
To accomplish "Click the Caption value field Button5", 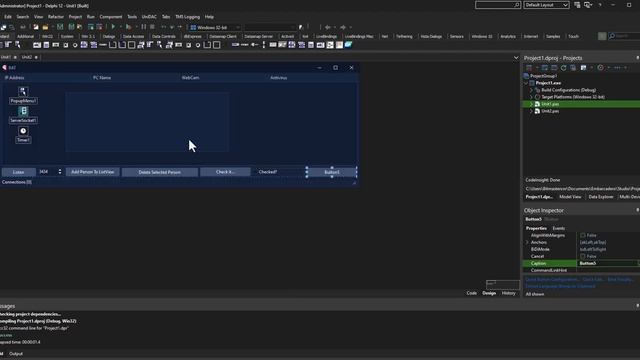I will [607, 263].
